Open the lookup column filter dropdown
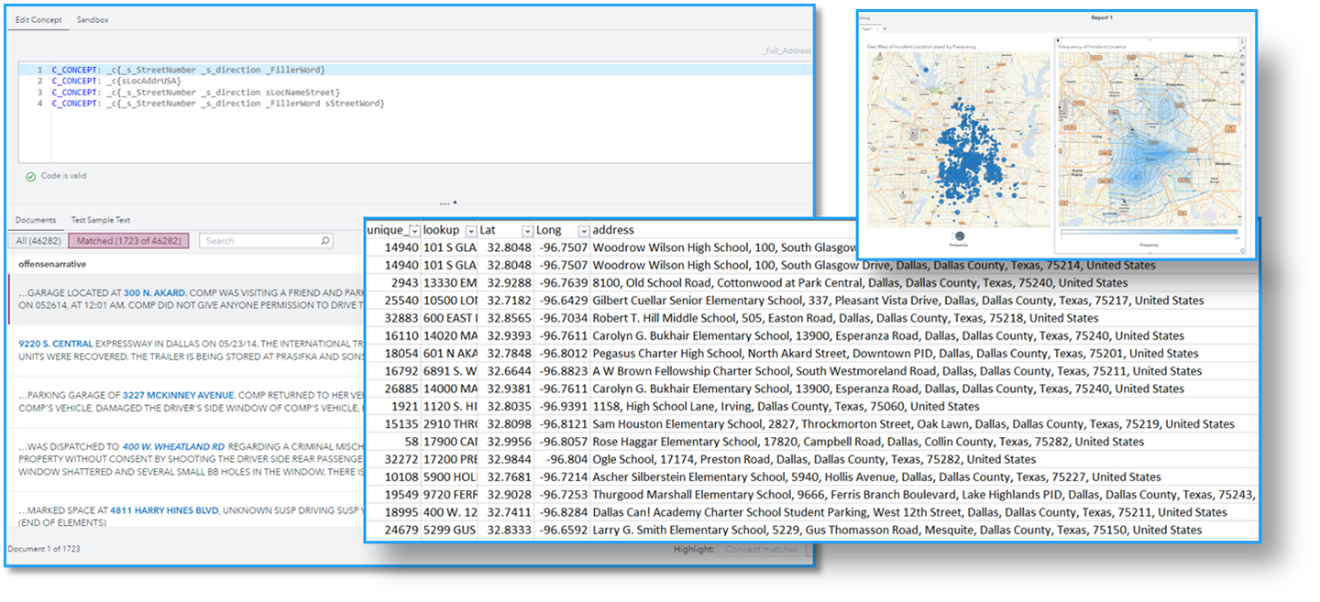The height and width of the screenshot is (602, 1320). [470, 231]
